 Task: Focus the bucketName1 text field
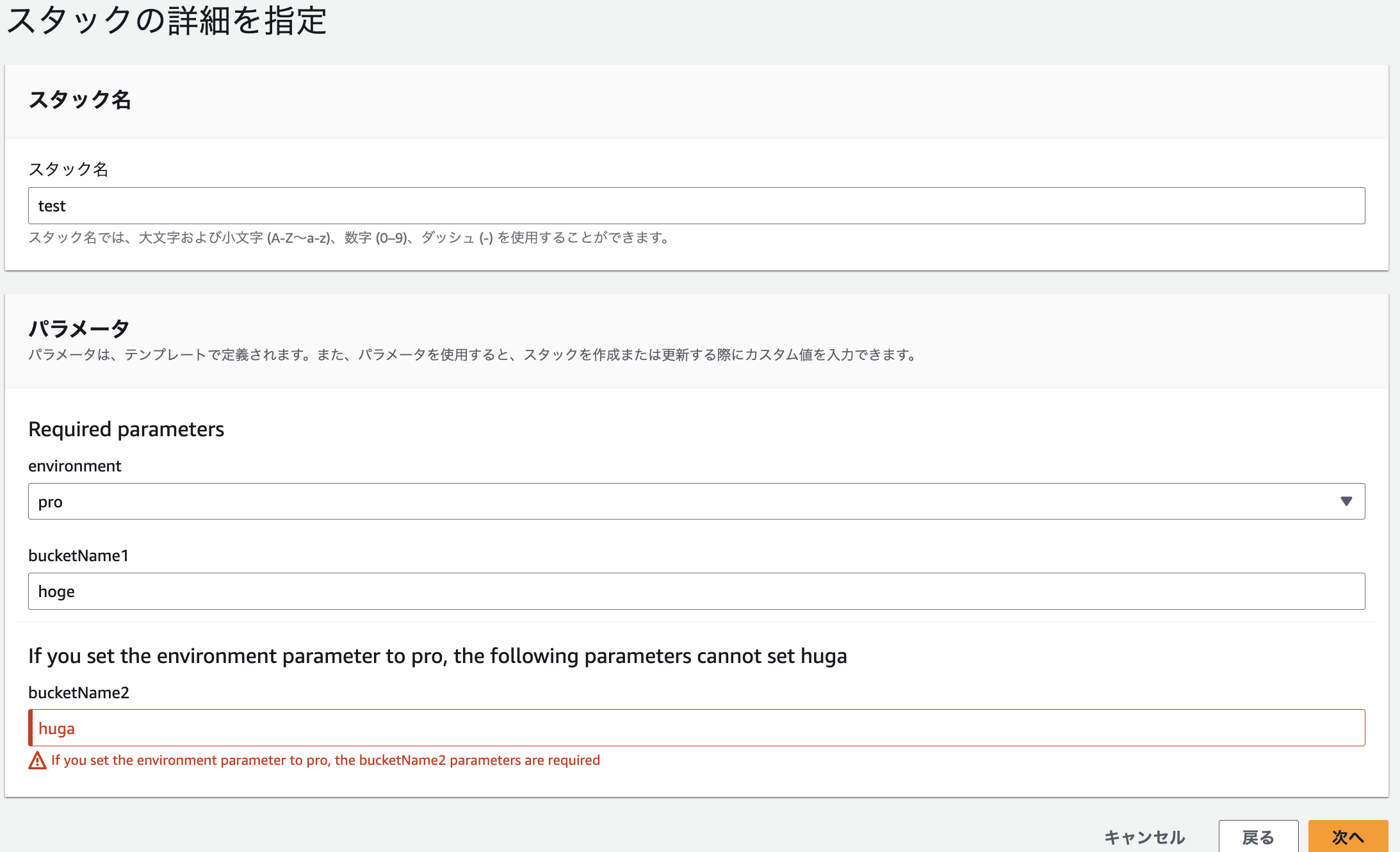pos(696,591)
